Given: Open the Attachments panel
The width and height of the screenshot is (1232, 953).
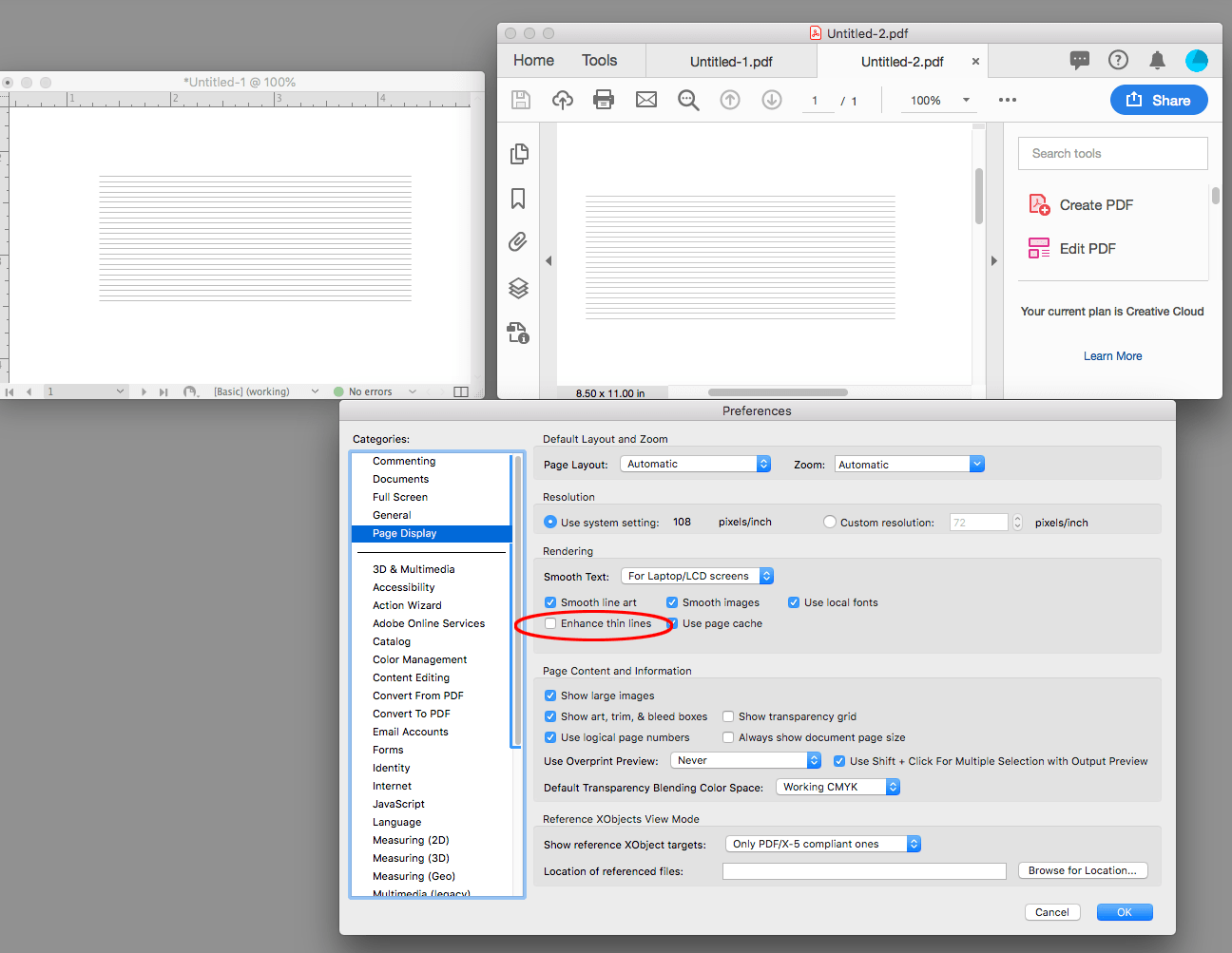Looking at the screenshot, I should (x=518, y=242).
